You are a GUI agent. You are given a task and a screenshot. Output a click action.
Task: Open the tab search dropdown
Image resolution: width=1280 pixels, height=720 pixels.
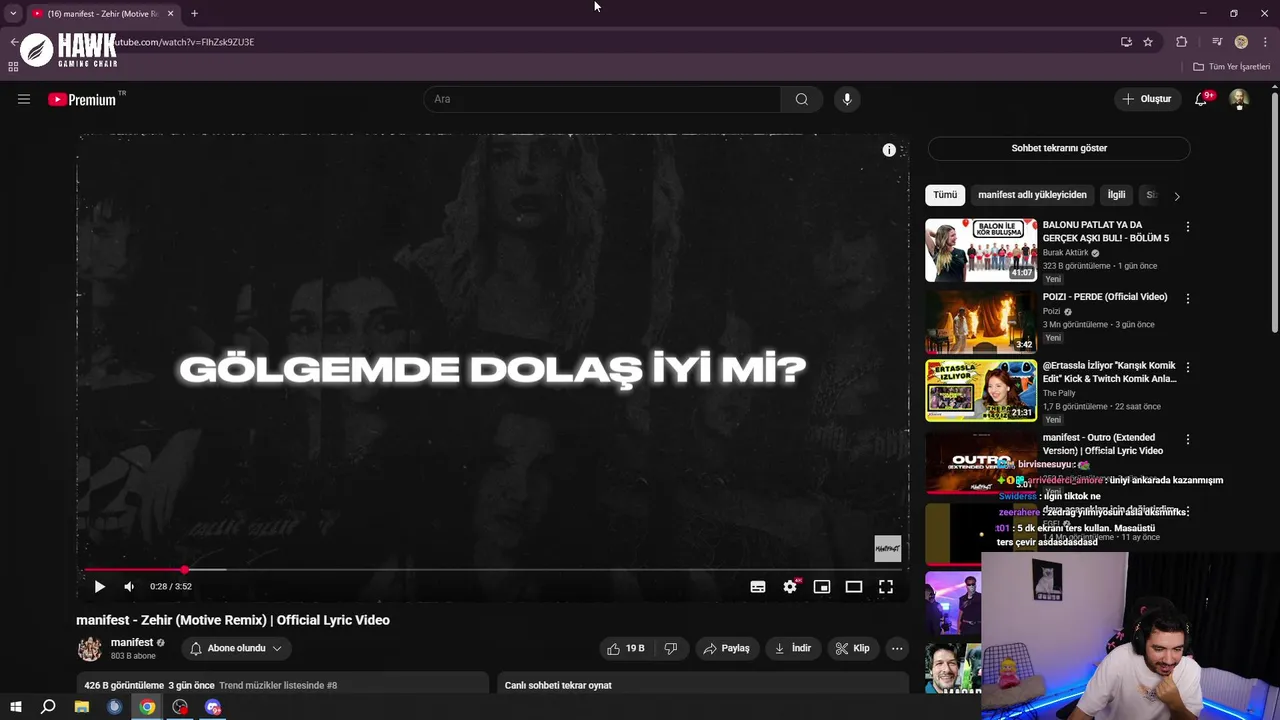click(x=13, y=14)
